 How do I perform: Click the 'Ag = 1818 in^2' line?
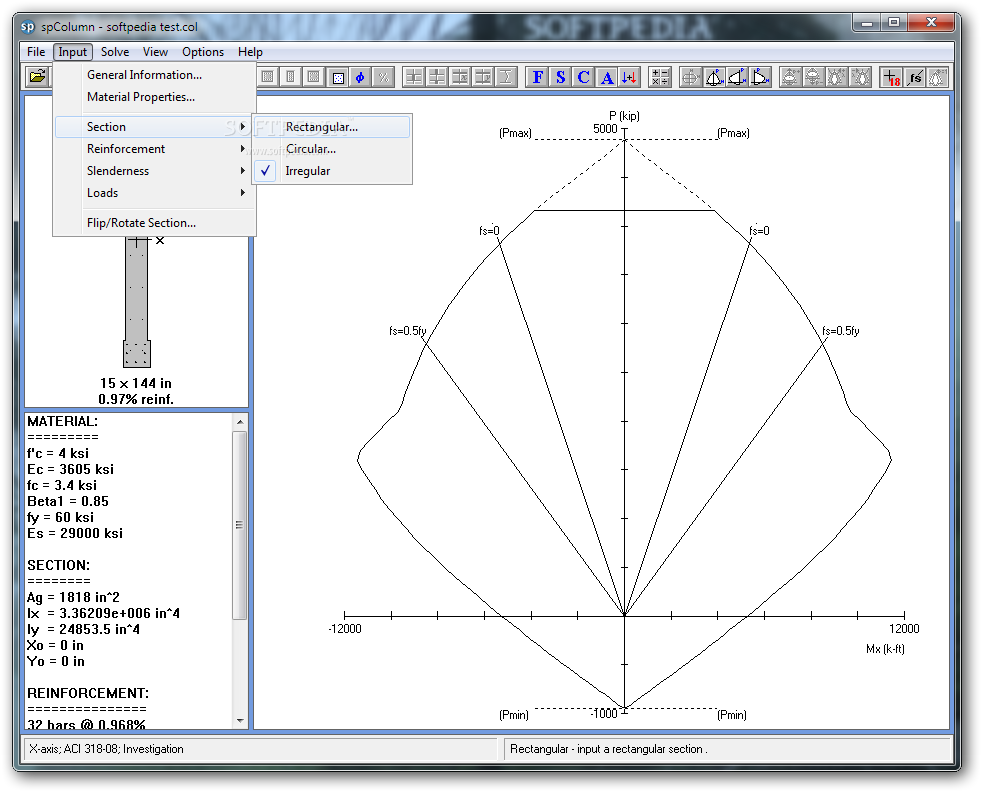pyautogui.click(x=73, y=597)
